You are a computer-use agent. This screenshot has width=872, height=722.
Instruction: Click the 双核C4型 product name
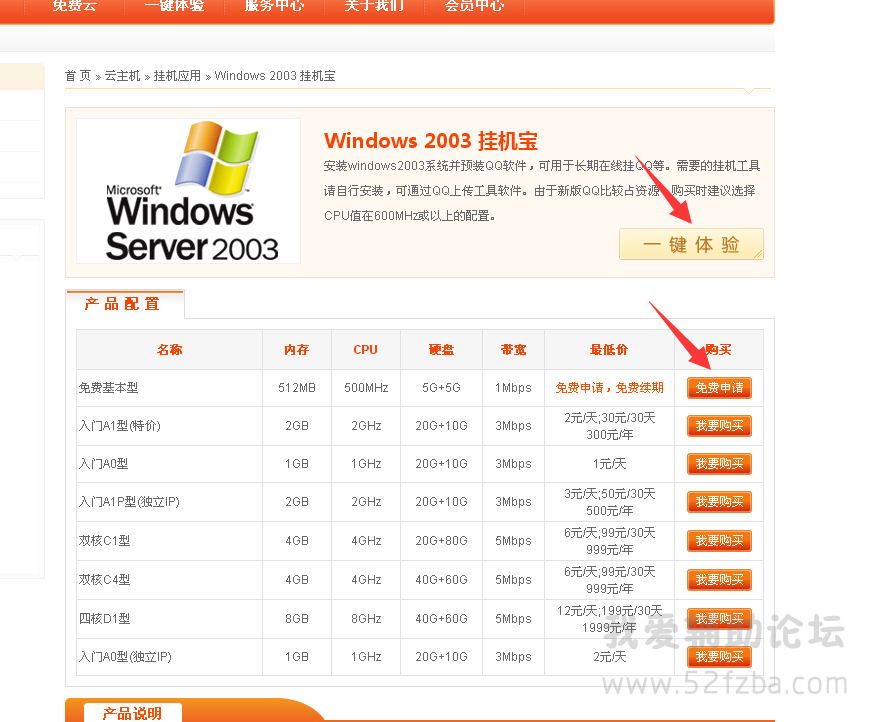[105, 580]
